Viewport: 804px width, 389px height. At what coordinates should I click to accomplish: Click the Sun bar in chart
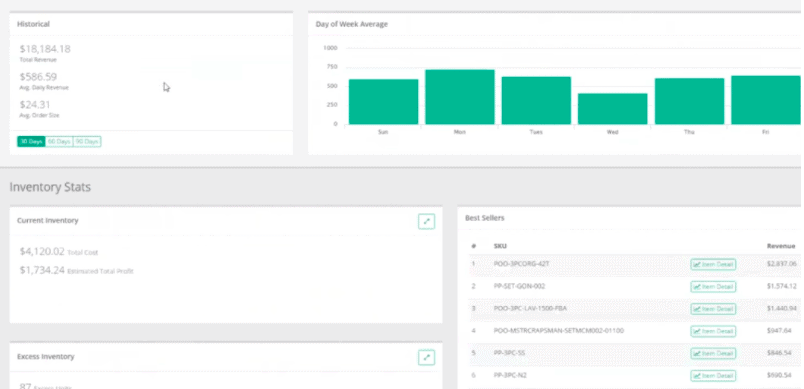point(383,101)
